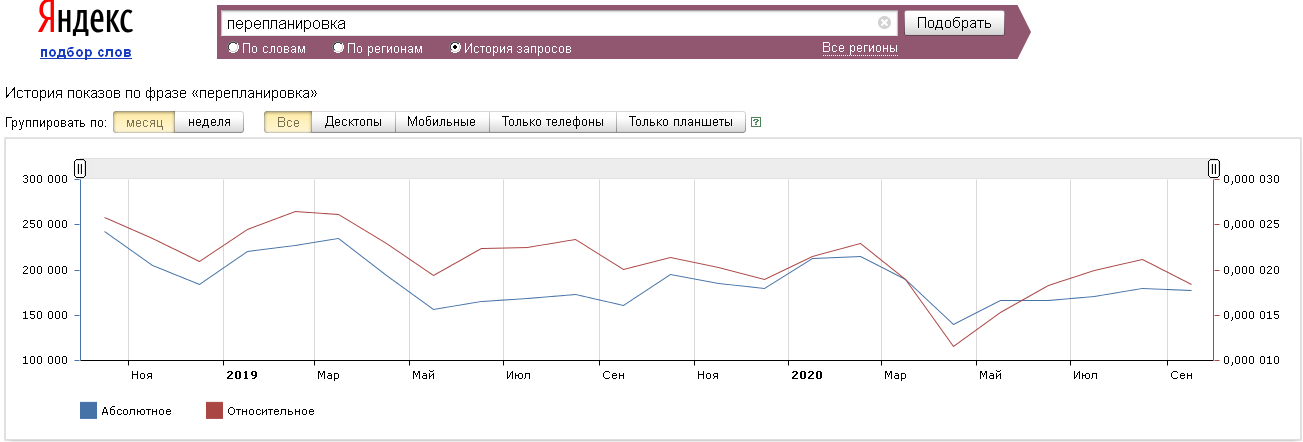Viewport: 1303px width, 442px height.
Task: Switch to the Мобильные tab
Action: (441, 122)
